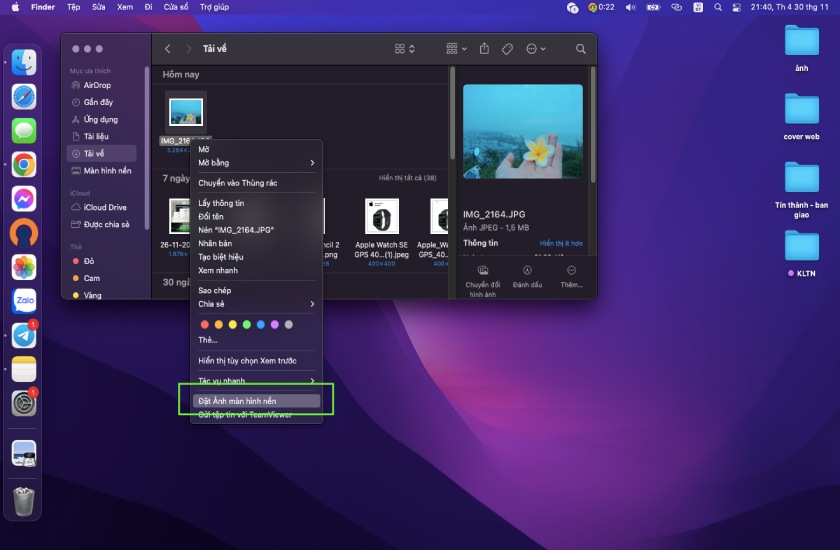Select AirDrop in the Finder sidebar
This screenshot has width=840, height=550.
point(97,85)
